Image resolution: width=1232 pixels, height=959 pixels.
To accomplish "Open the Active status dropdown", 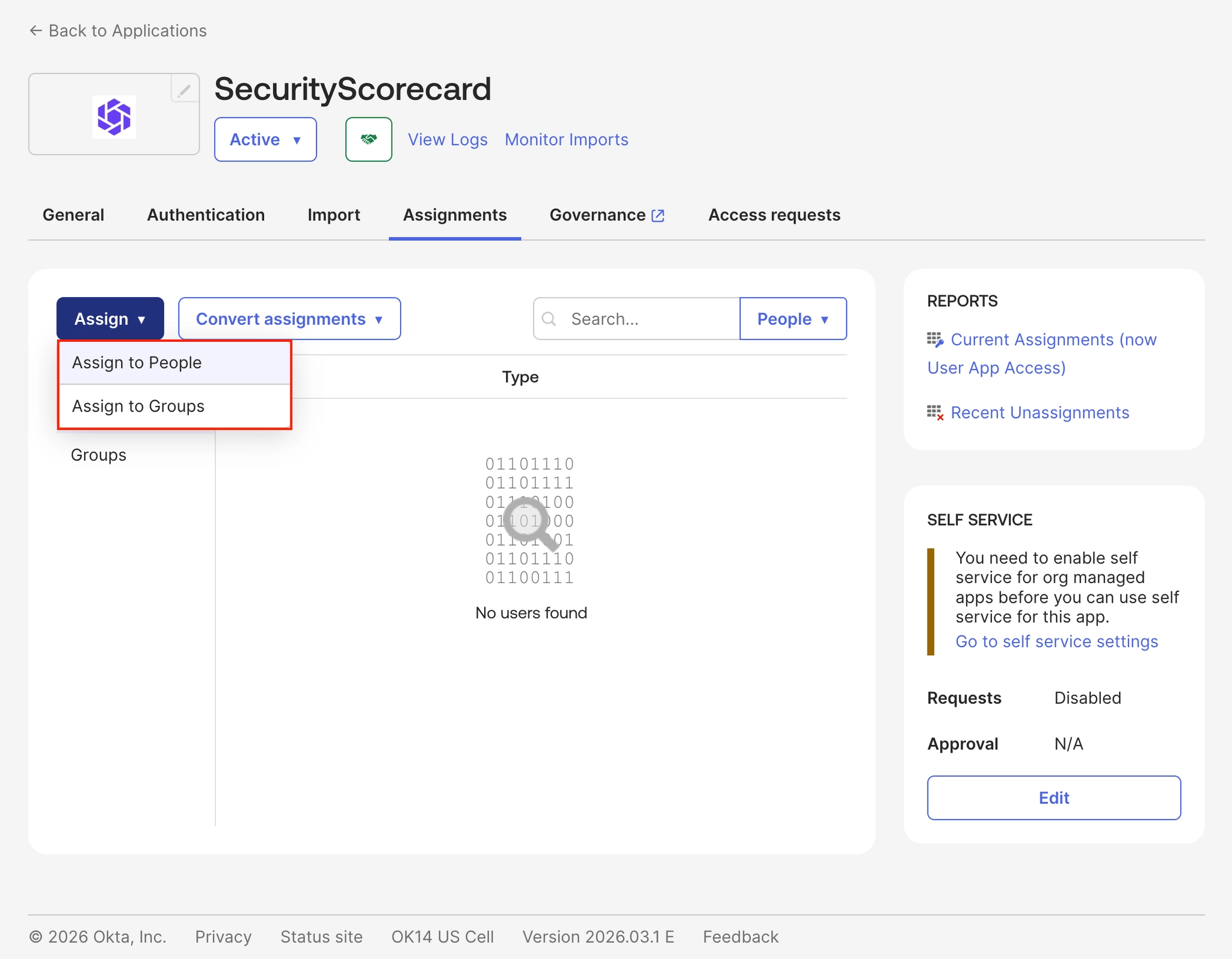I will 265,140.
